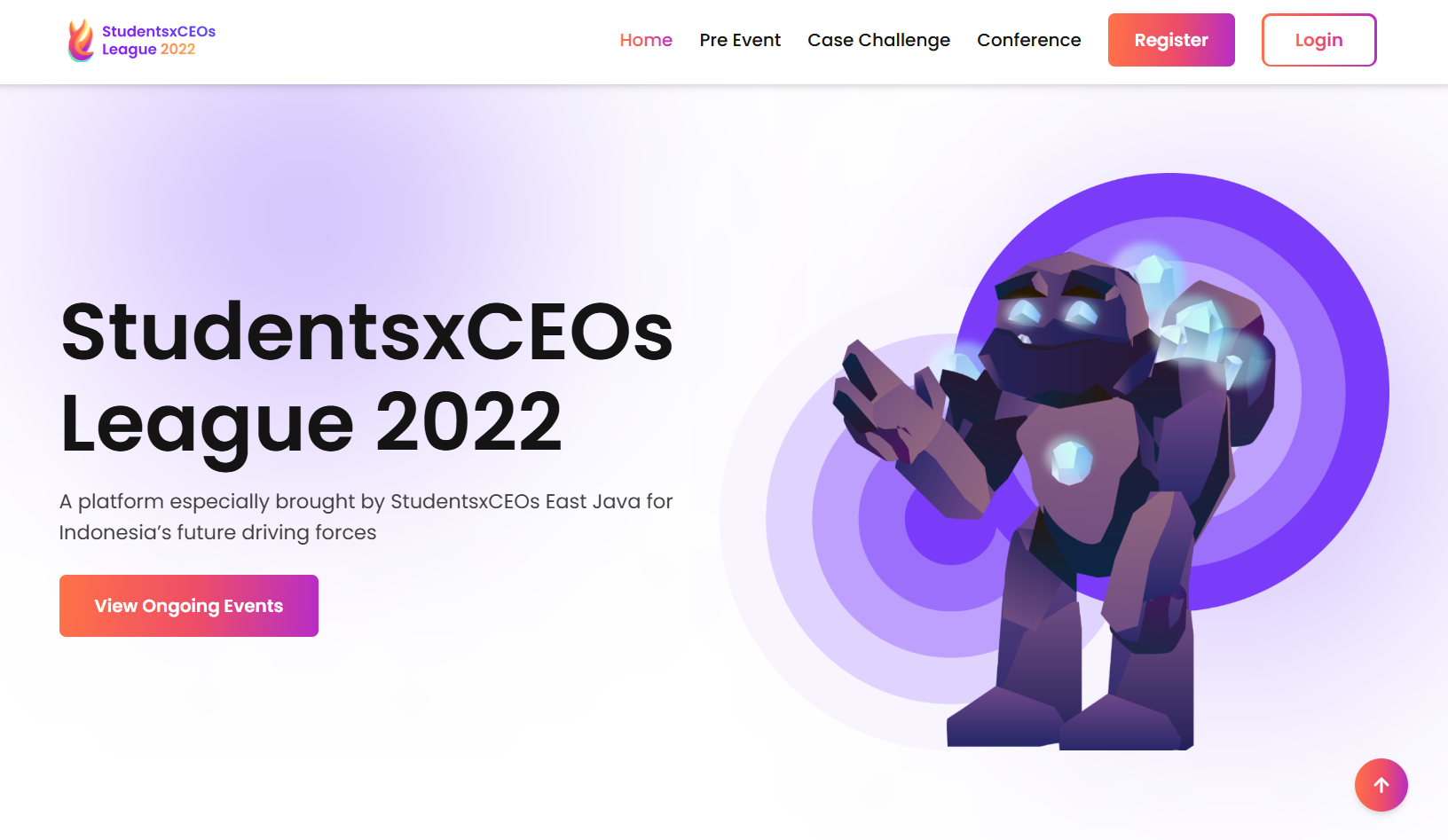Screen dimensions: 1448x840
Task: Navigate to the Conference page
Action: pyautogui.click(x=1028, y=40)
